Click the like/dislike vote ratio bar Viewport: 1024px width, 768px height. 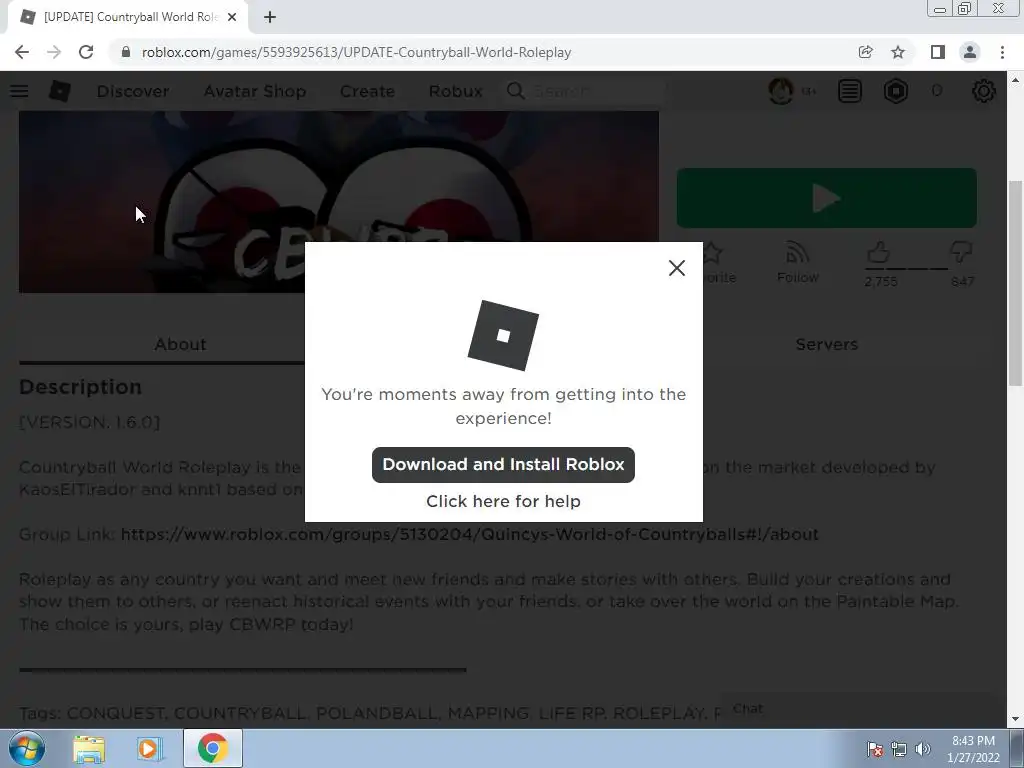point(906,268)
